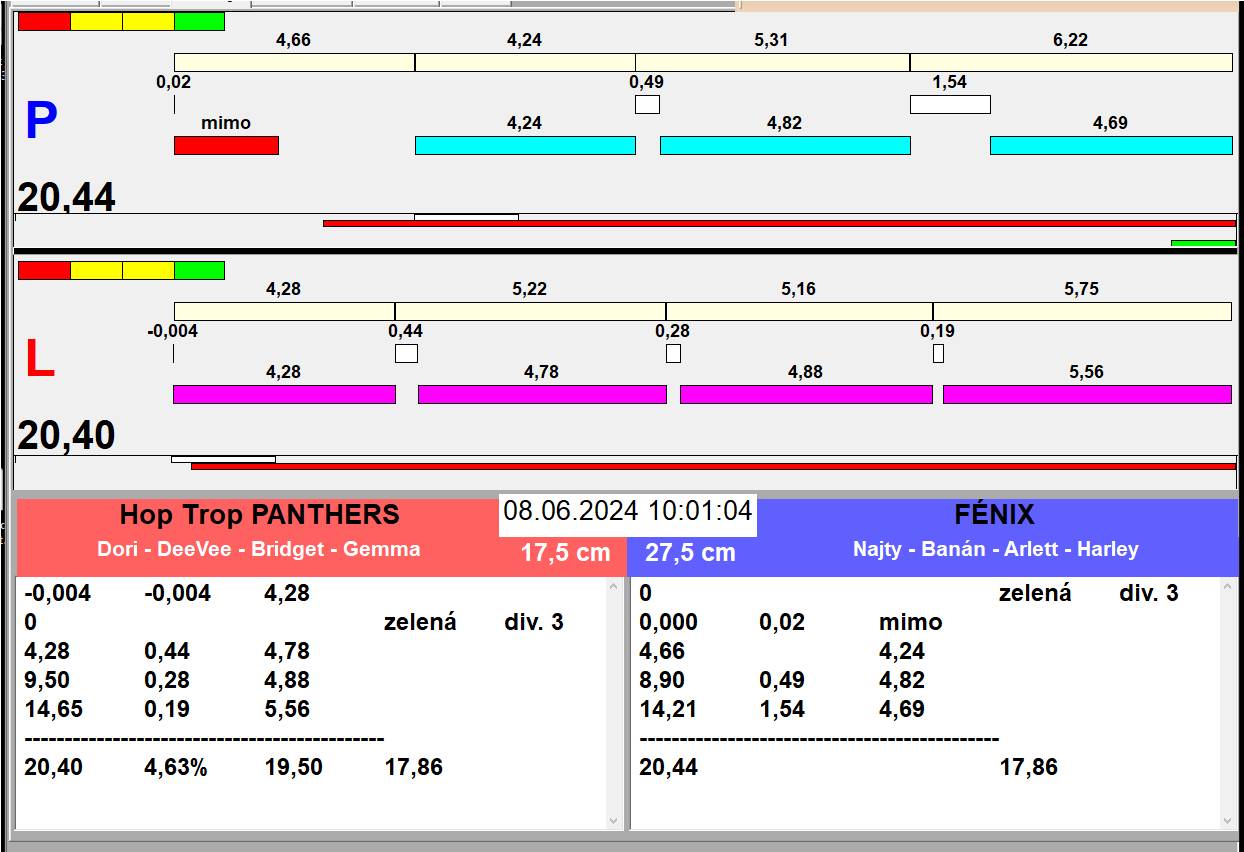This screenshot has height=852, width=1244.
Task: Click the 'Hop Trop PANTHERS' team header
Action: pos(259,515)
